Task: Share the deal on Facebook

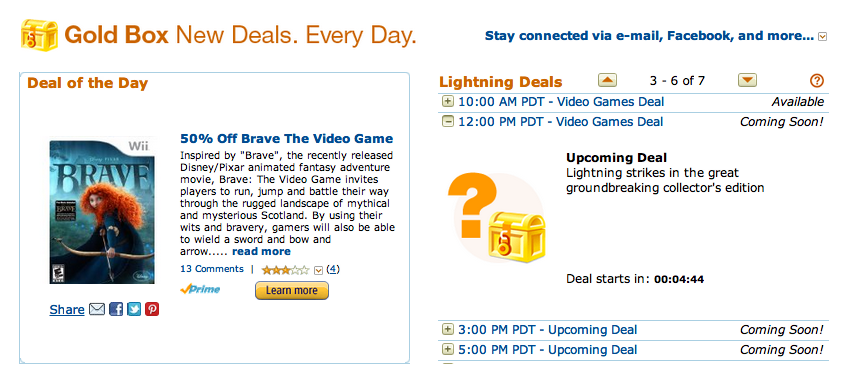Action: tap(116, 309)
